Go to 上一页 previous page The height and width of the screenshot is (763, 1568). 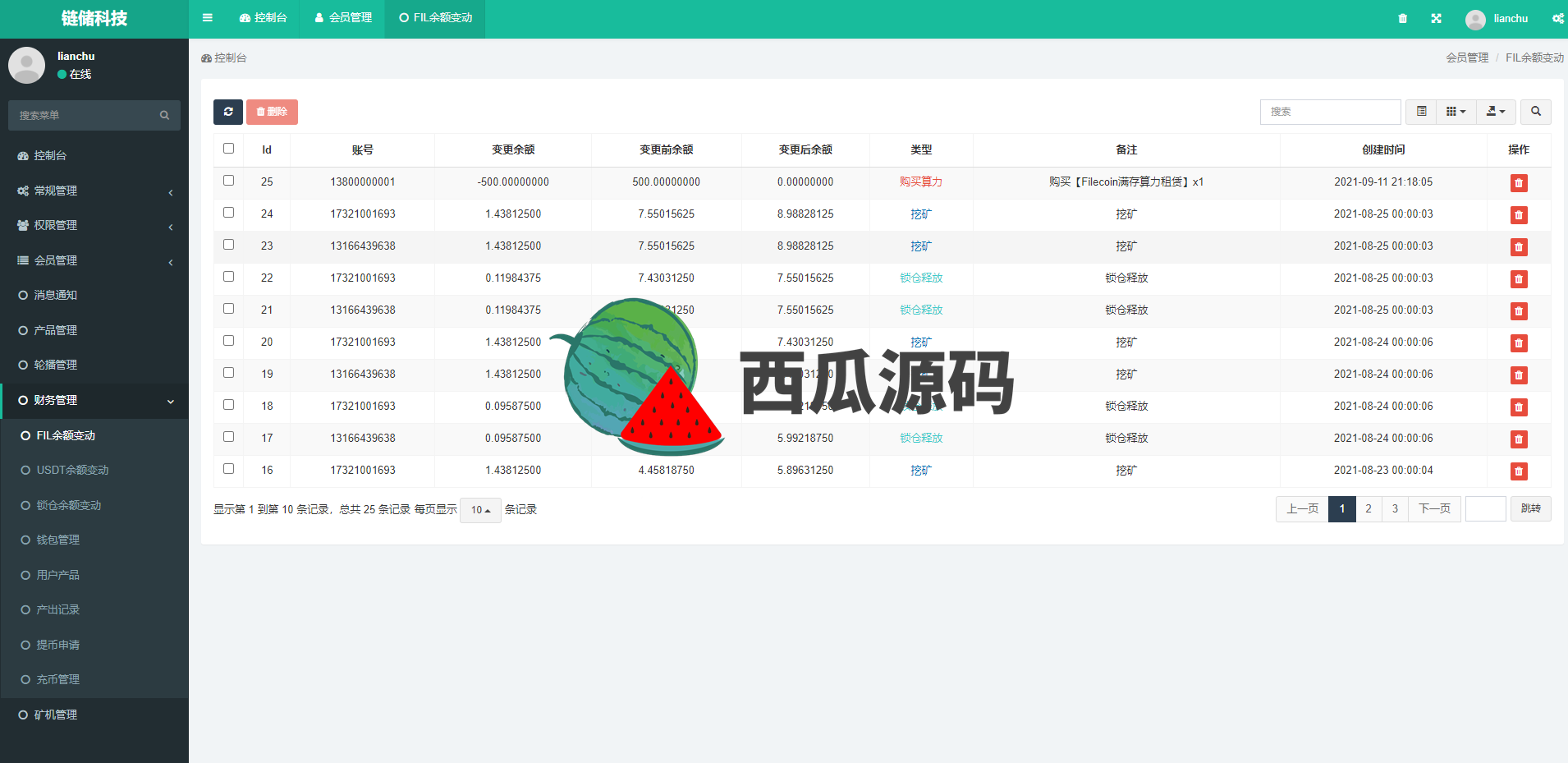point(1302,509)
